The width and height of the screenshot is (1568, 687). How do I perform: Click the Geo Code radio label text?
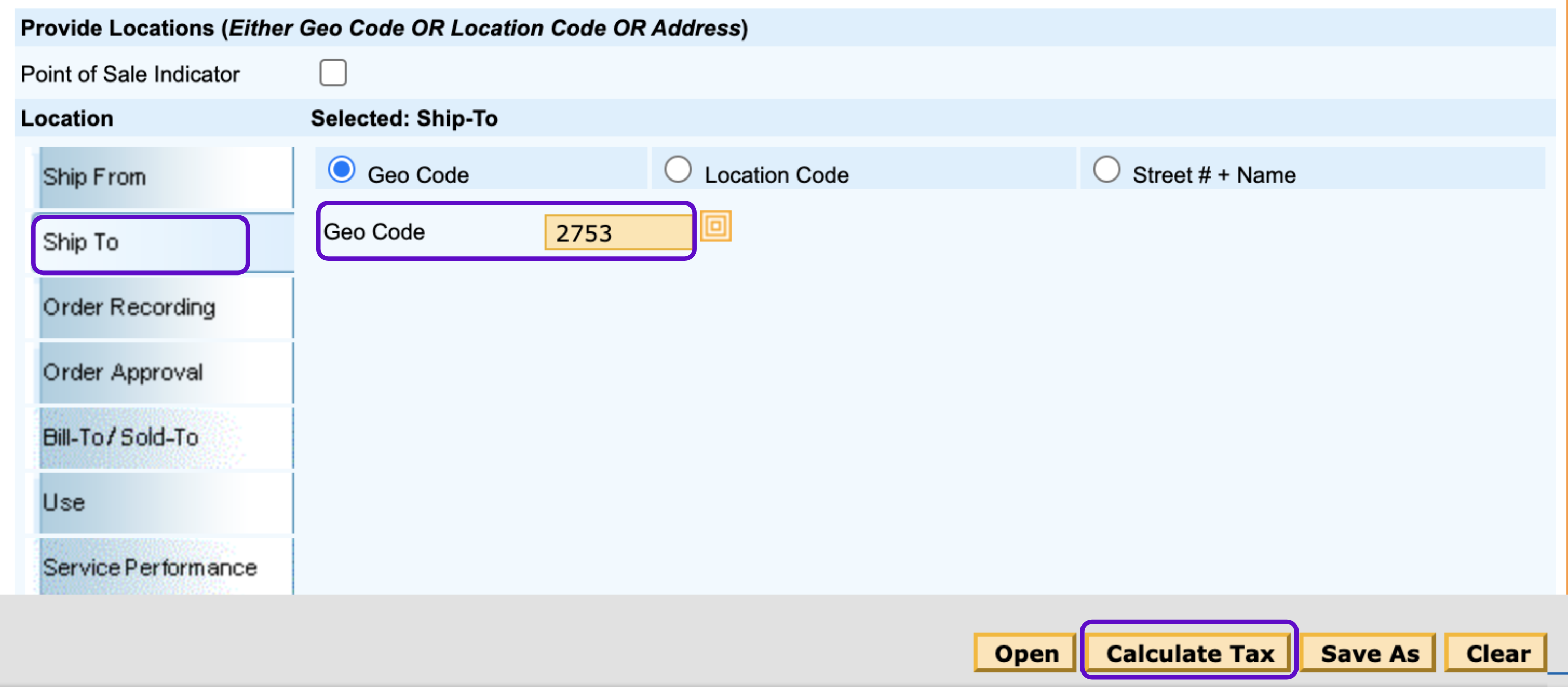418,175
